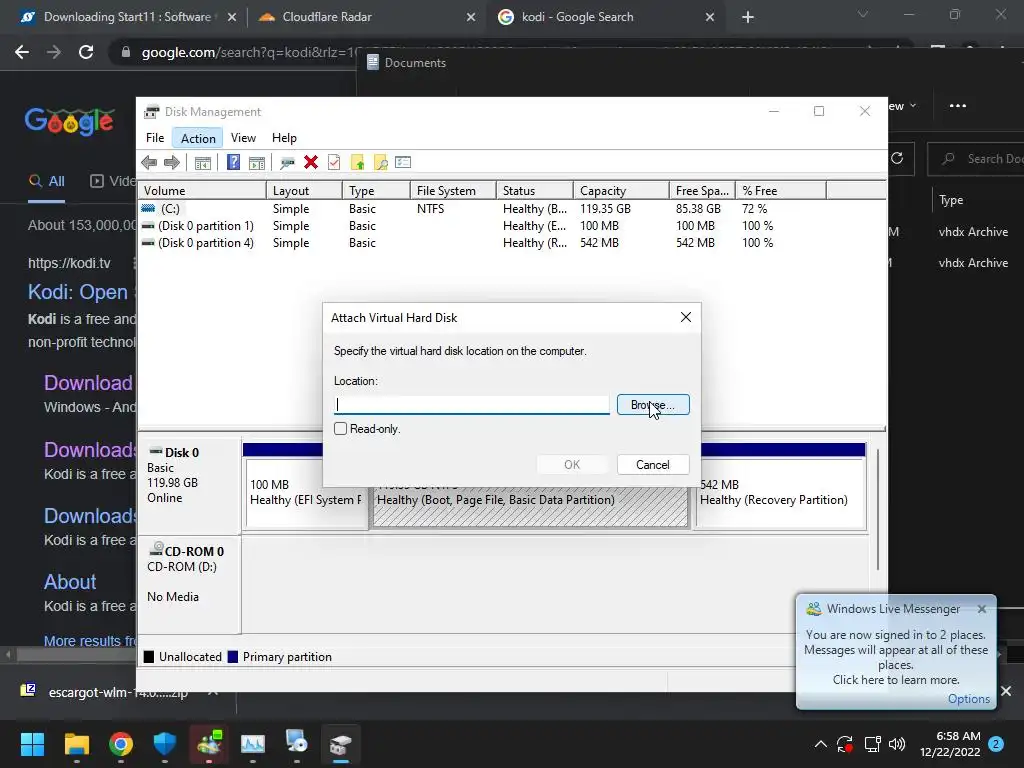Expand the Chrome tab search dropdown
The width and height of the screenshot is (1024, 768).
tap(863, 14)
